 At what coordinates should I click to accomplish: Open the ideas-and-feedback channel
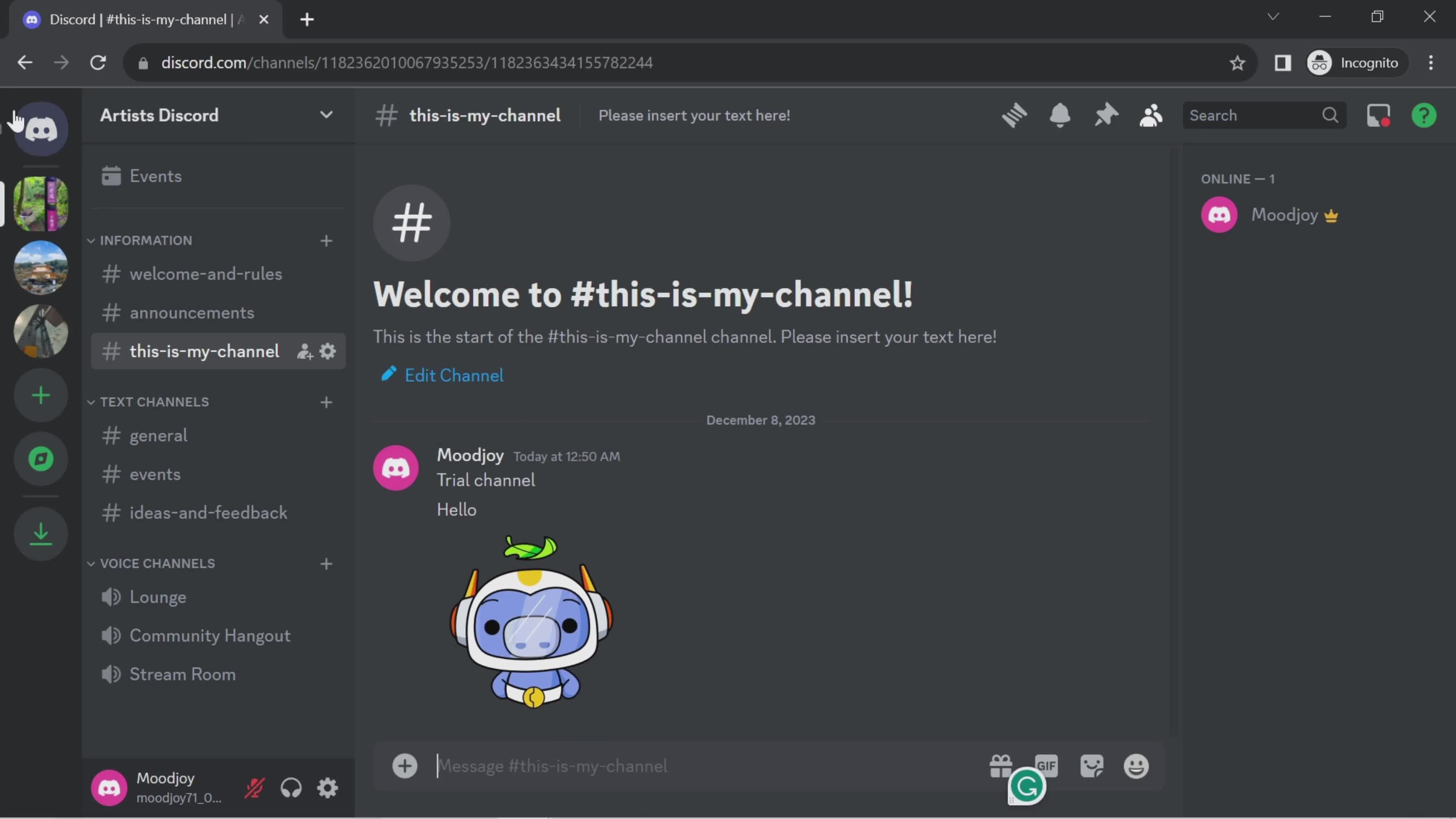click(218, 513)
